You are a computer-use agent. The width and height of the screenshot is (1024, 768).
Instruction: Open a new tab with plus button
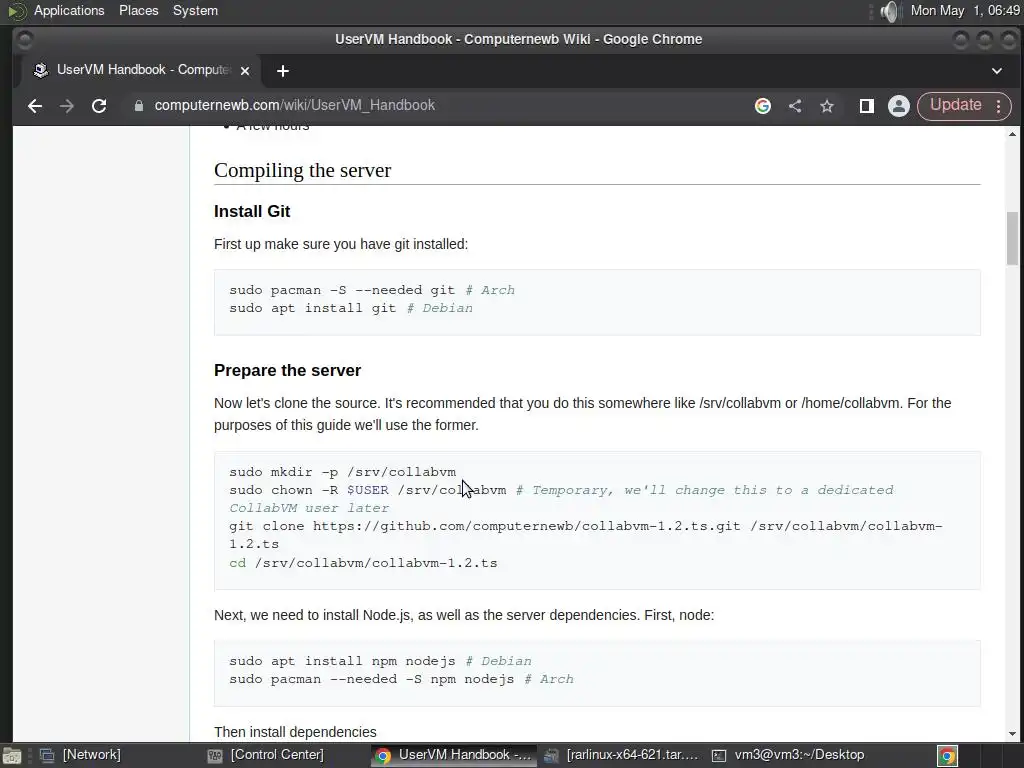coord(283,71)
